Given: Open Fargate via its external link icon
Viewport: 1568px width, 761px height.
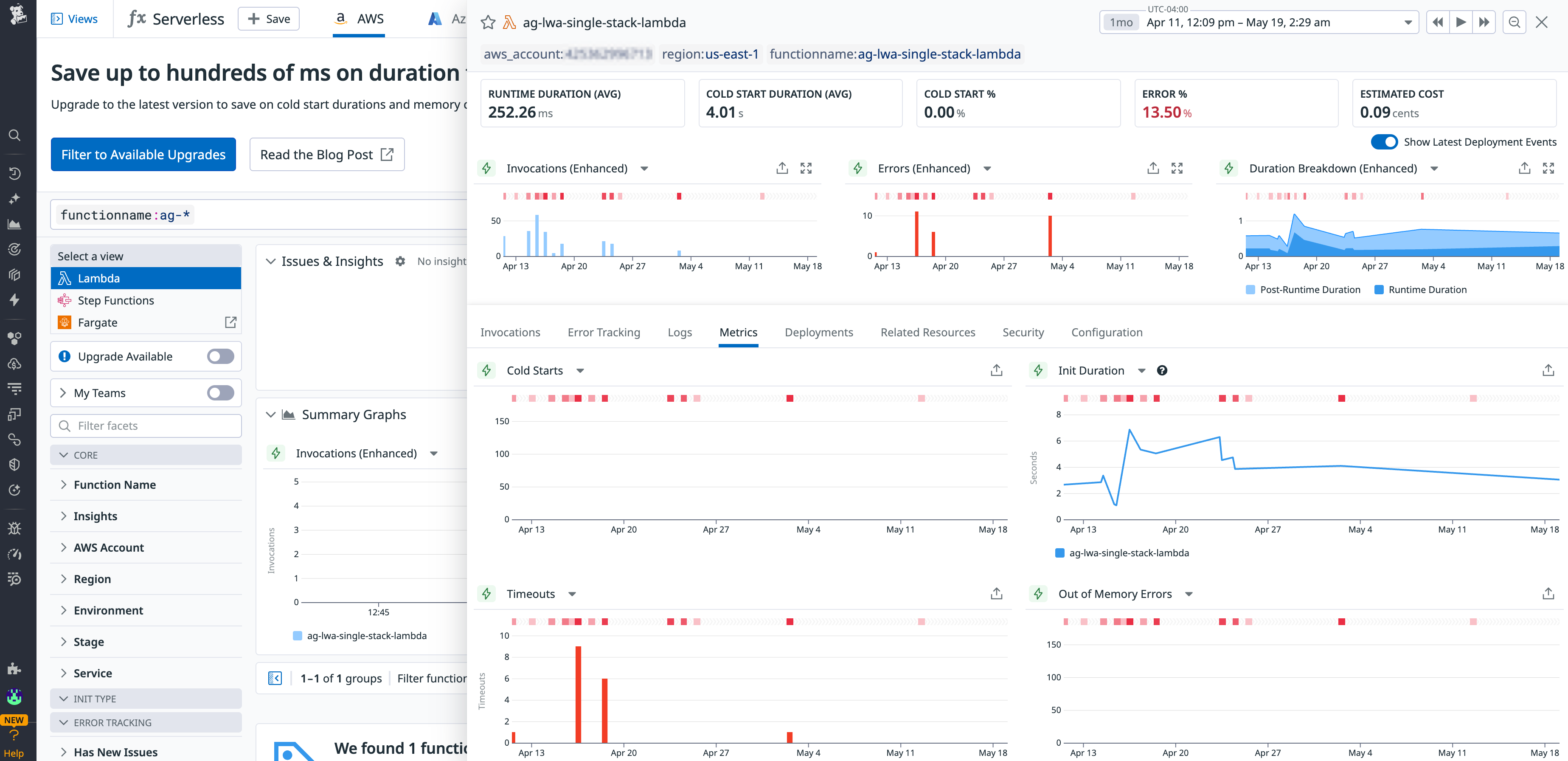Looking at the screenshot, I should click(230, 322).
